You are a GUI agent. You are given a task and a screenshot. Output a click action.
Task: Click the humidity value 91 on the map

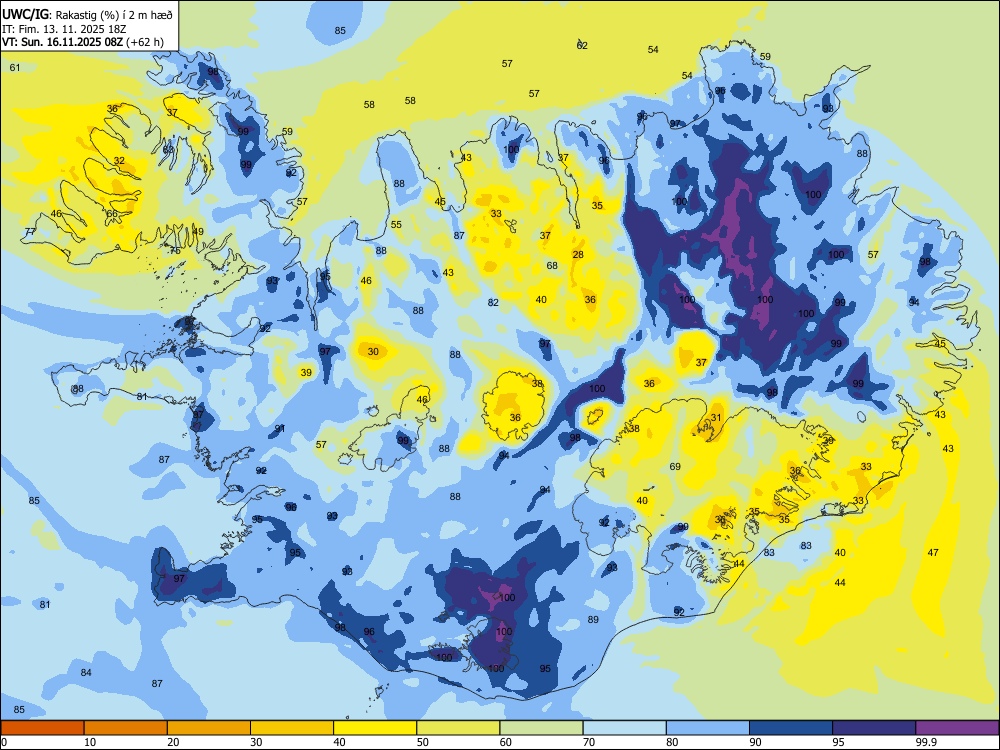[x=280, y=429]
